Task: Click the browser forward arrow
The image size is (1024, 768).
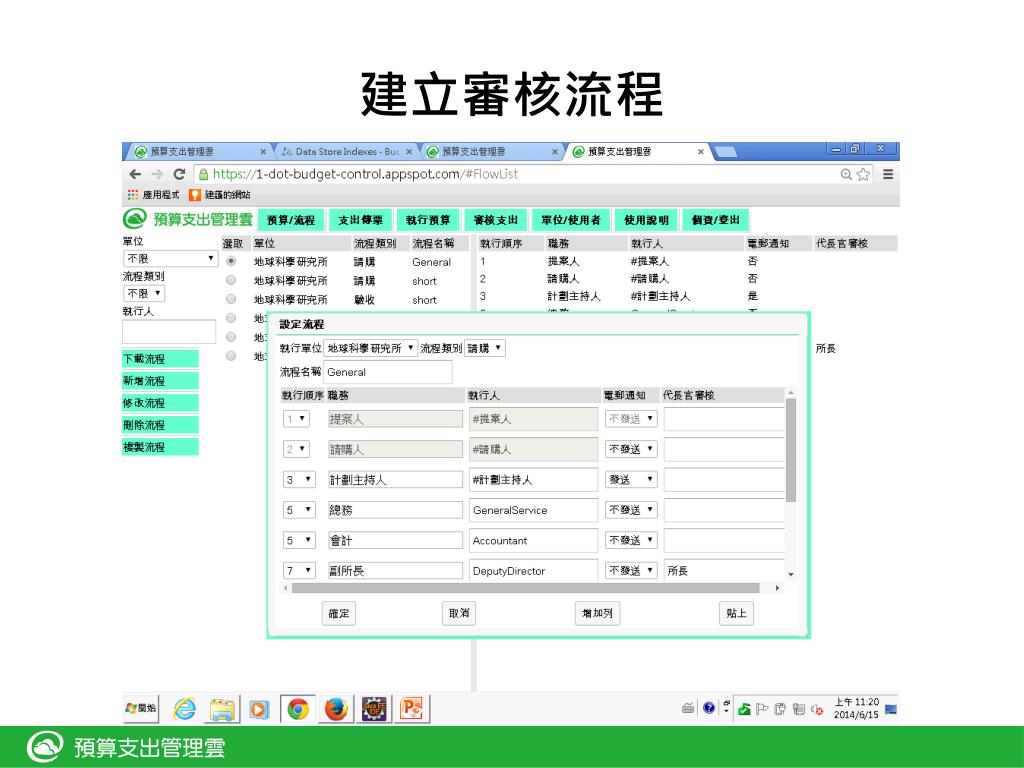Action: [x=157, y=174]
